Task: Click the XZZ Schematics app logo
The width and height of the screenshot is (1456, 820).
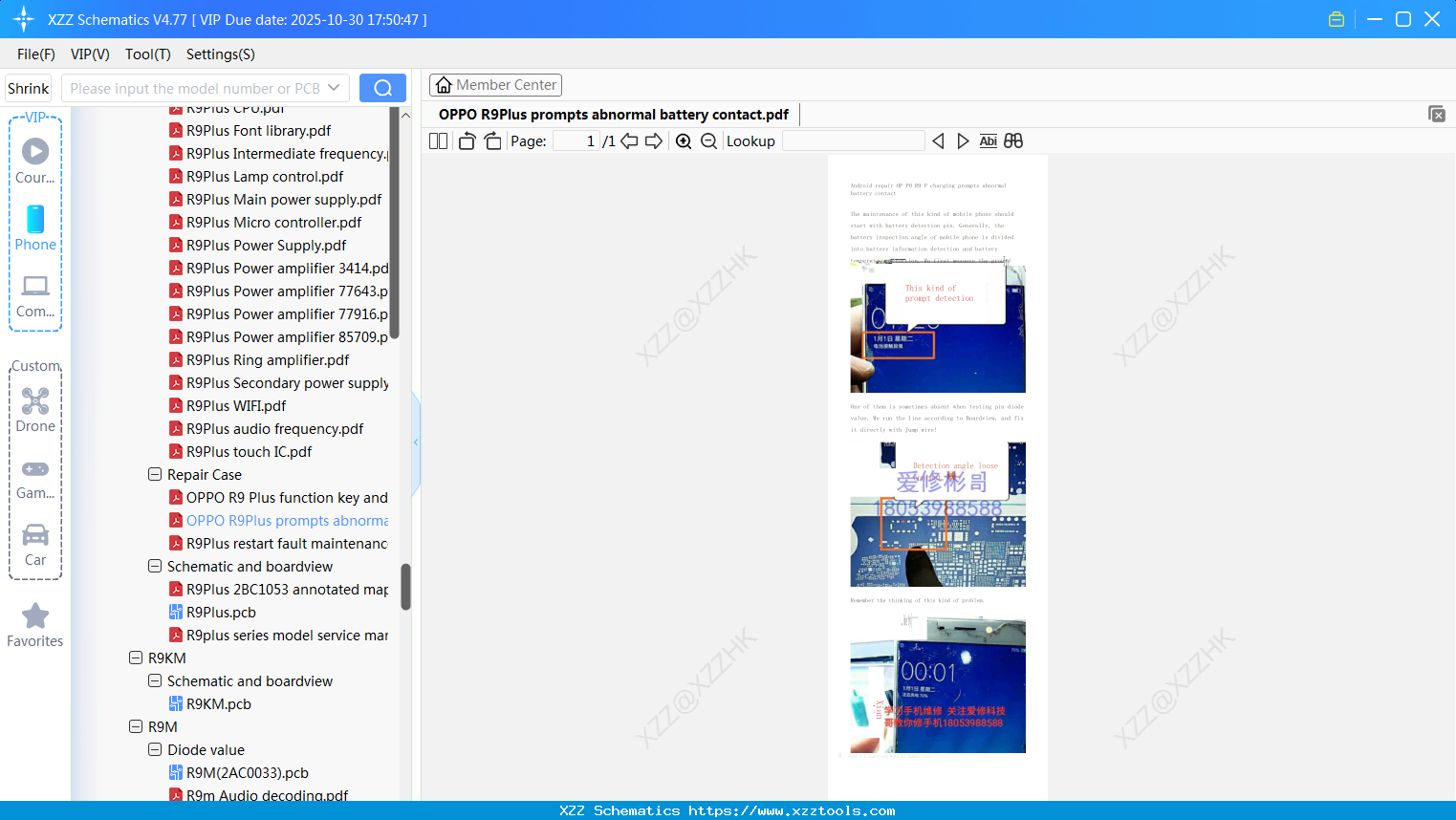Action: pos(24,19)
